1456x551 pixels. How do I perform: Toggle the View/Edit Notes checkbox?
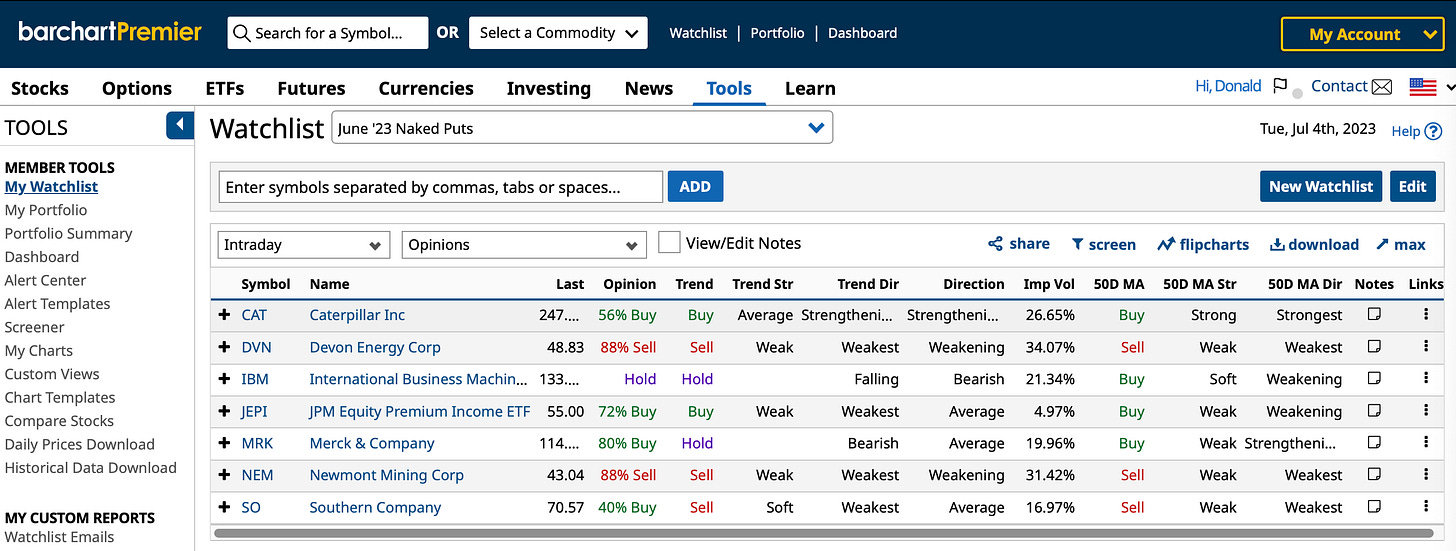pos(669,243)
